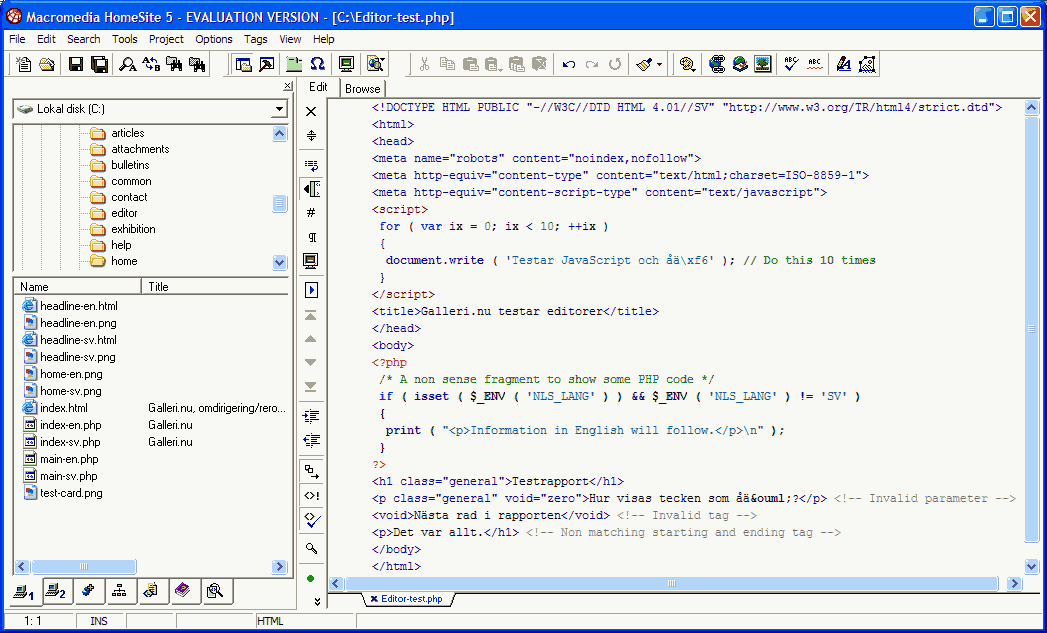1047x633 pixels.
Task: Switch to the Browse tab
Action: click(363, 89)
